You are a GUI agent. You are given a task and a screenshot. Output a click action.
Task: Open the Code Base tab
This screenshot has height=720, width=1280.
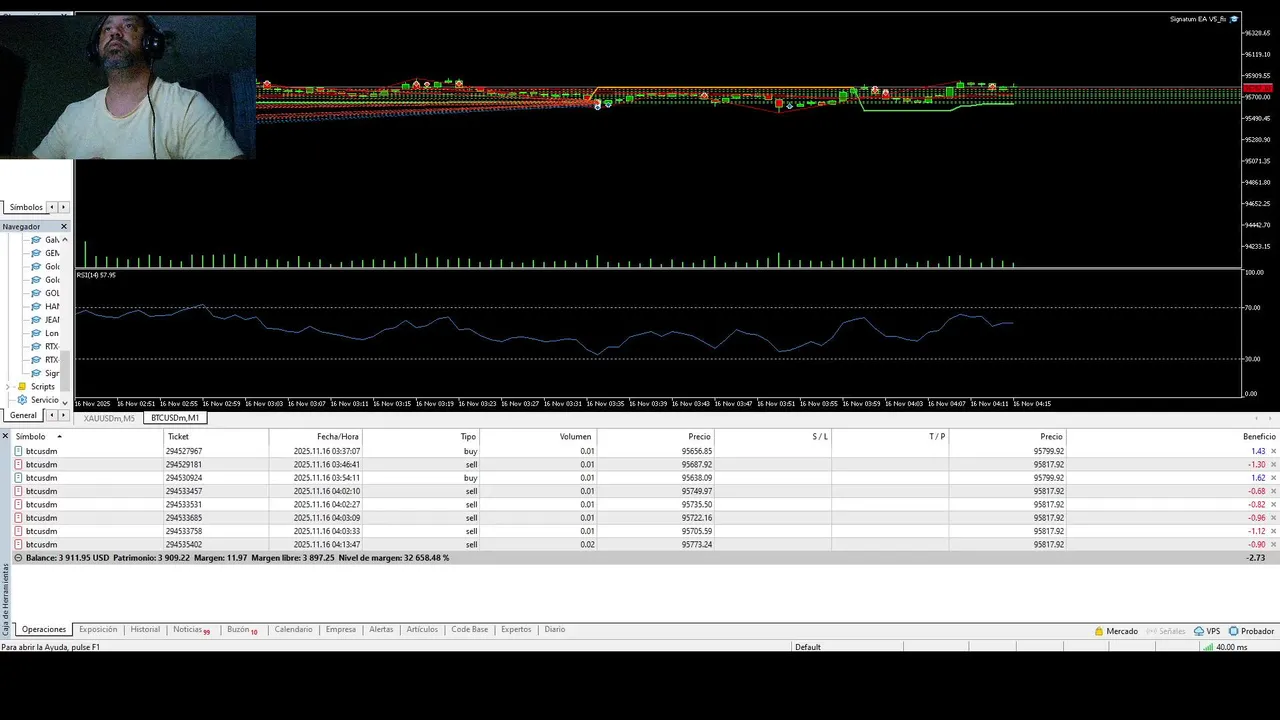[469, 630]
